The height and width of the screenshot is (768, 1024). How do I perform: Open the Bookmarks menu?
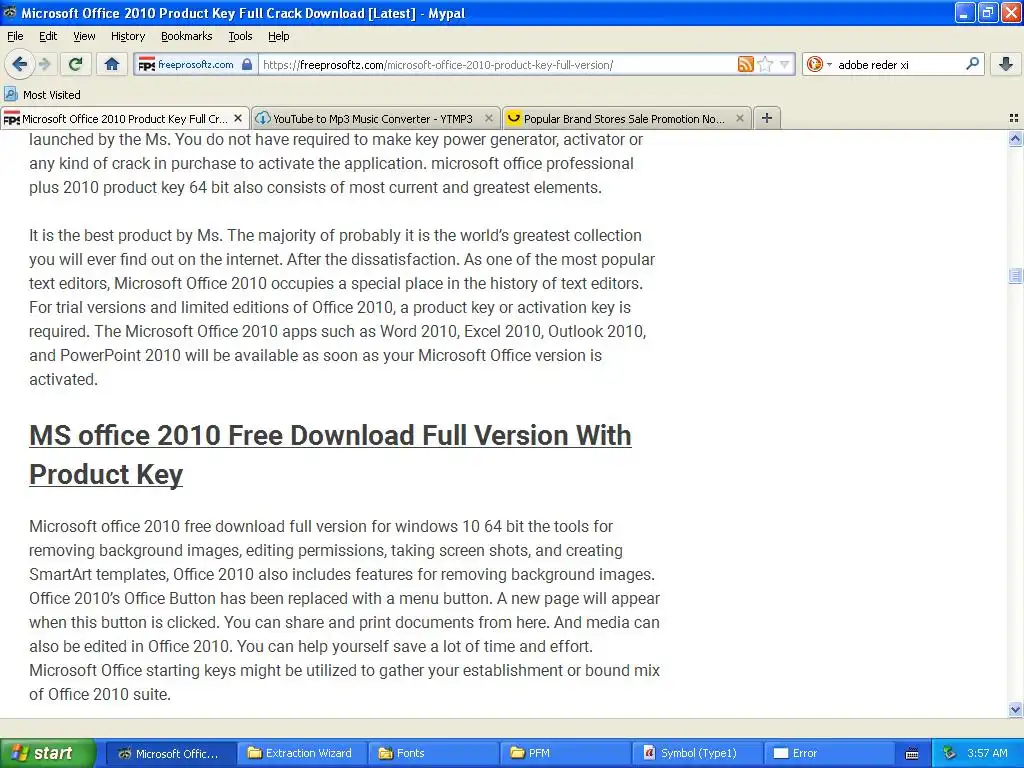[186, 36]
